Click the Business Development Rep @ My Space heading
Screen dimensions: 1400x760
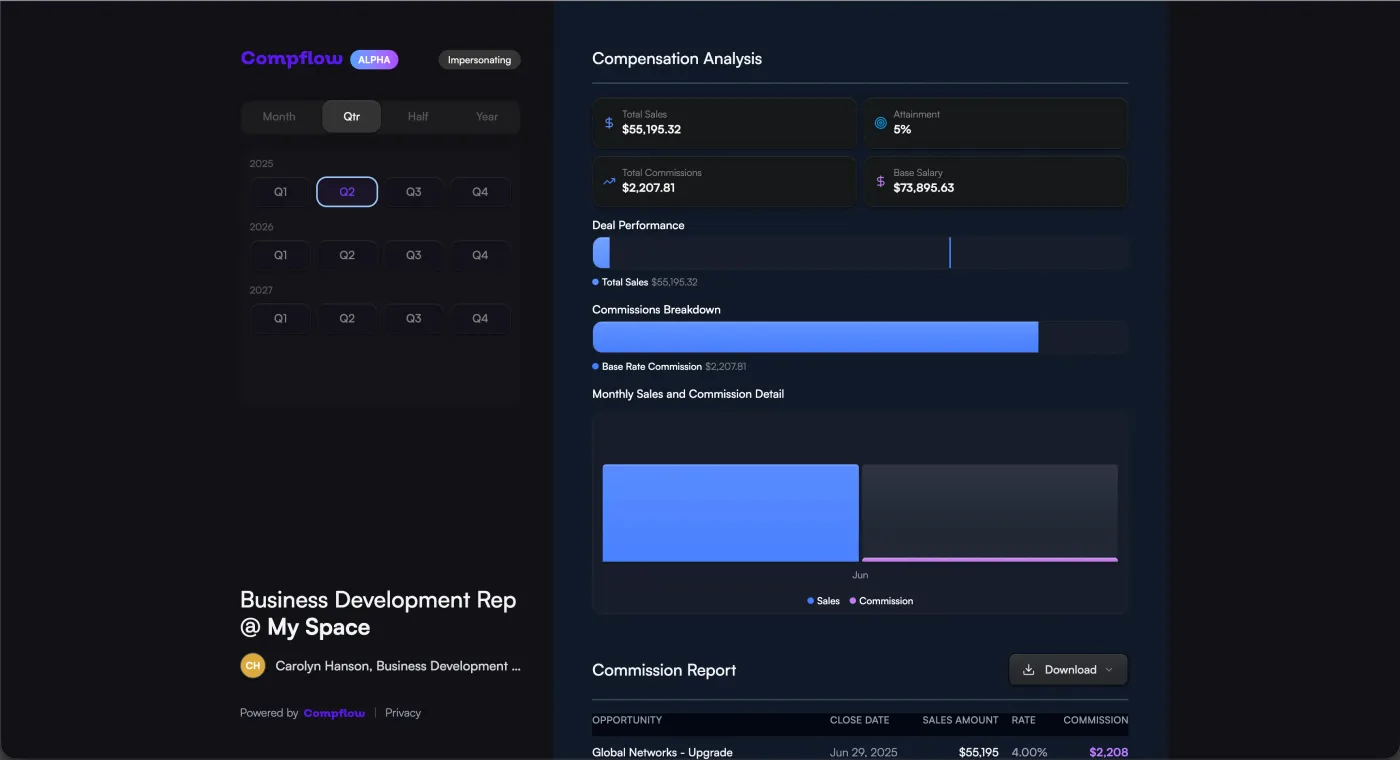[378, 613]
